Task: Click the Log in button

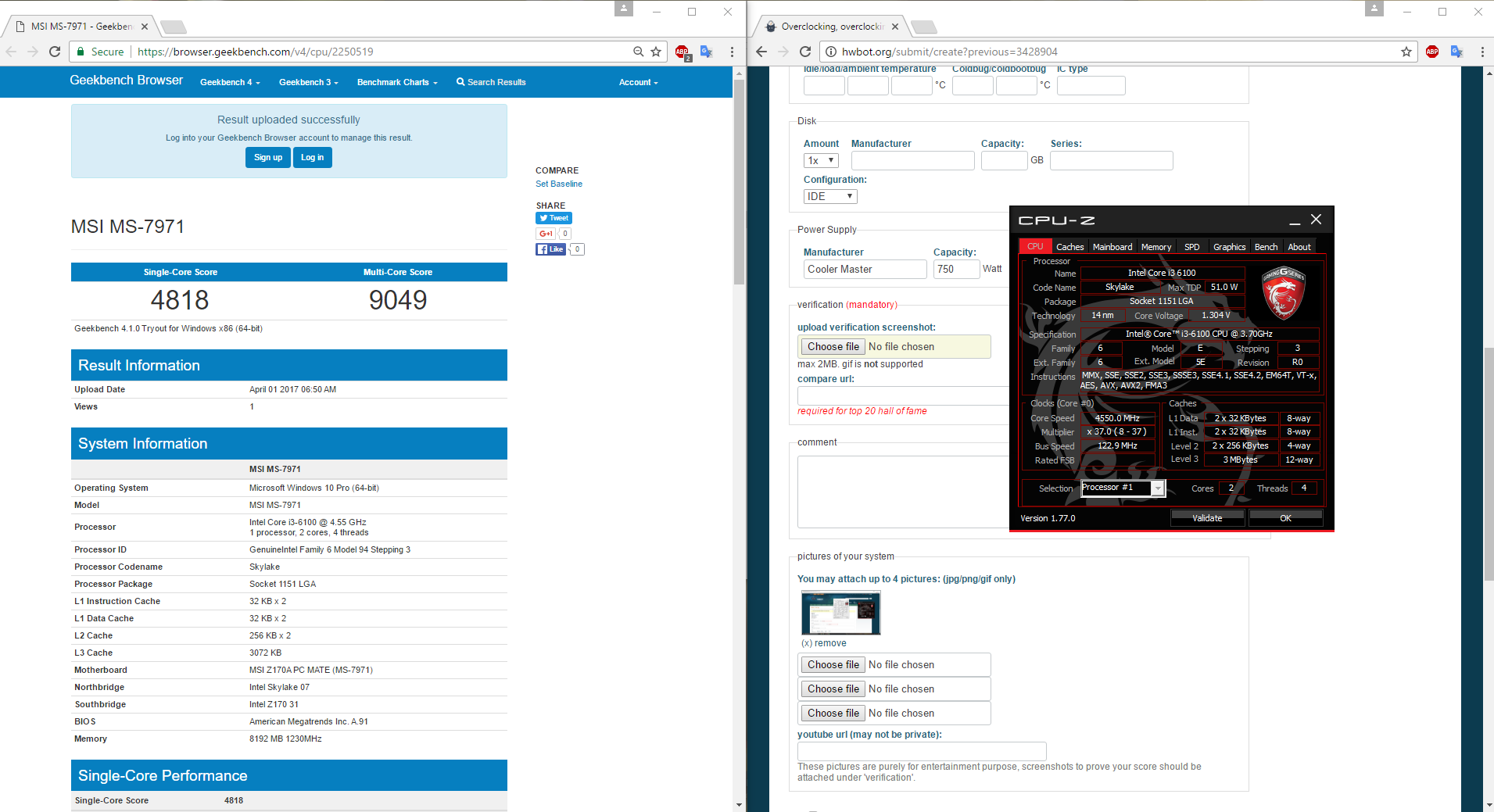Action: point(313,157)
